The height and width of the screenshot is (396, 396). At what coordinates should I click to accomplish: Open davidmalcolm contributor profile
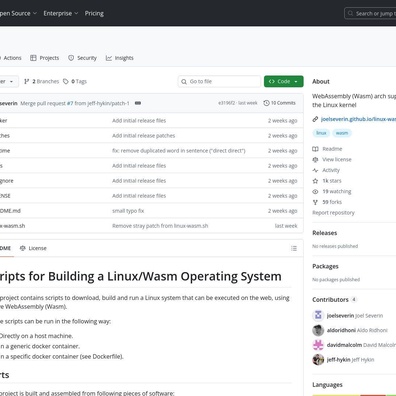point(344,345)
